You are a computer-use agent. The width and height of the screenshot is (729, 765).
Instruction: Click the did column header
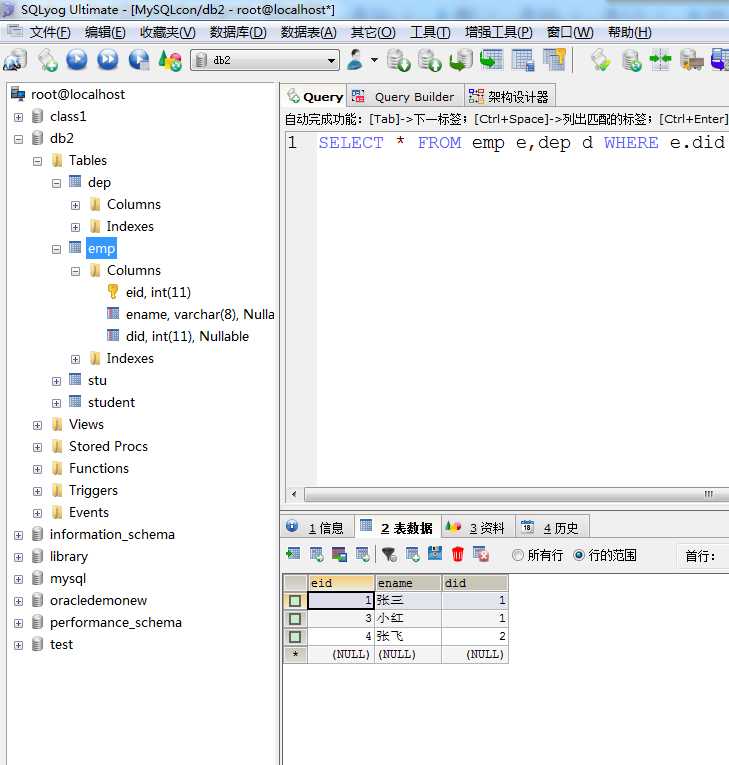475,583
